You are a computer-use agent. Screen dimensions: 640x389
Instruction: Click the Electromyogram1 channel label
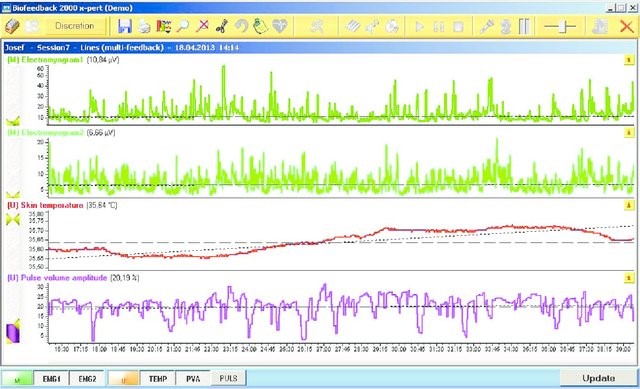tap(45, 60)
